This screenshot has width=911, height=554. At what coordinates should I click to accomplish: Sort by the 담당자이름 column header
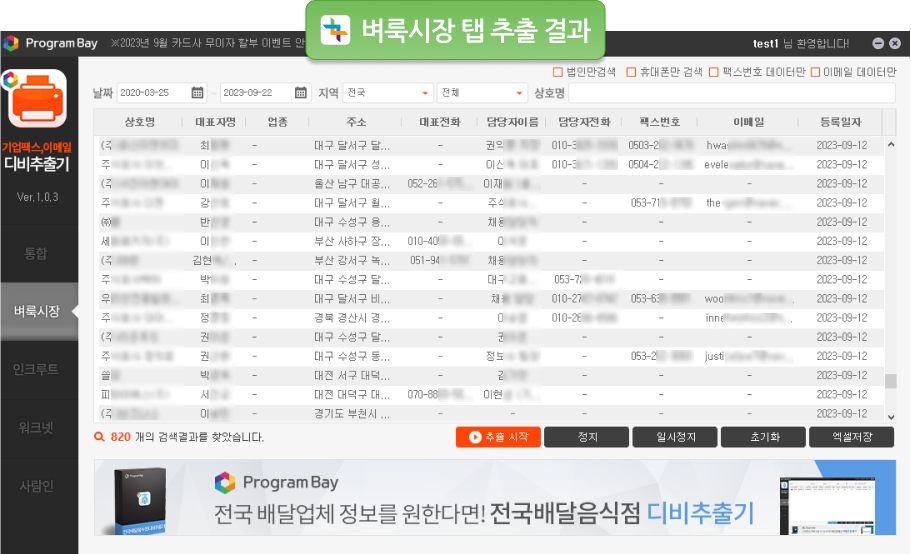point(512,122)
